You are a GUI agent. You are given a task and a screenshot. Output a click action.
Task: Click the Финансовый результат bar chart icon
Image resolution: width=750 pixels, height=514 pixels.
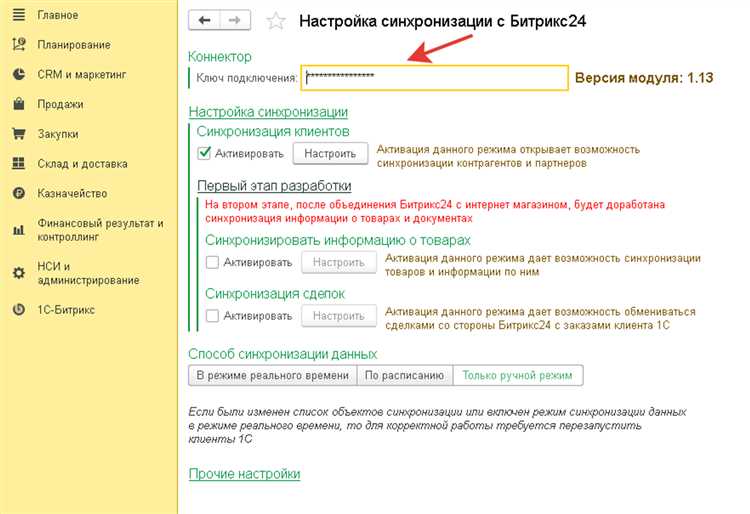[x=19, y=230]
